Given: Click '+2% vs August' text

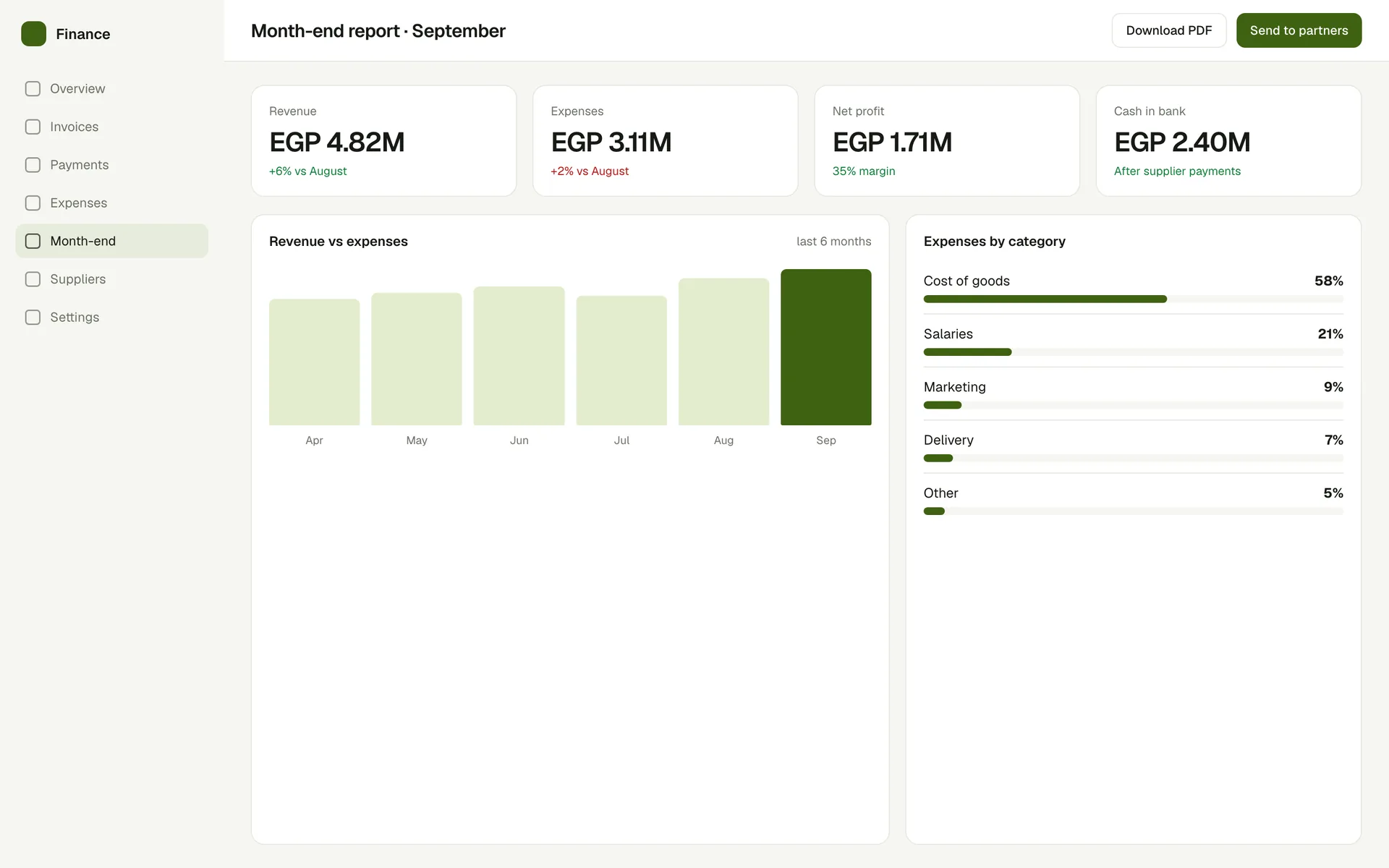Looking at the screenshot, I should pos(590,171).
